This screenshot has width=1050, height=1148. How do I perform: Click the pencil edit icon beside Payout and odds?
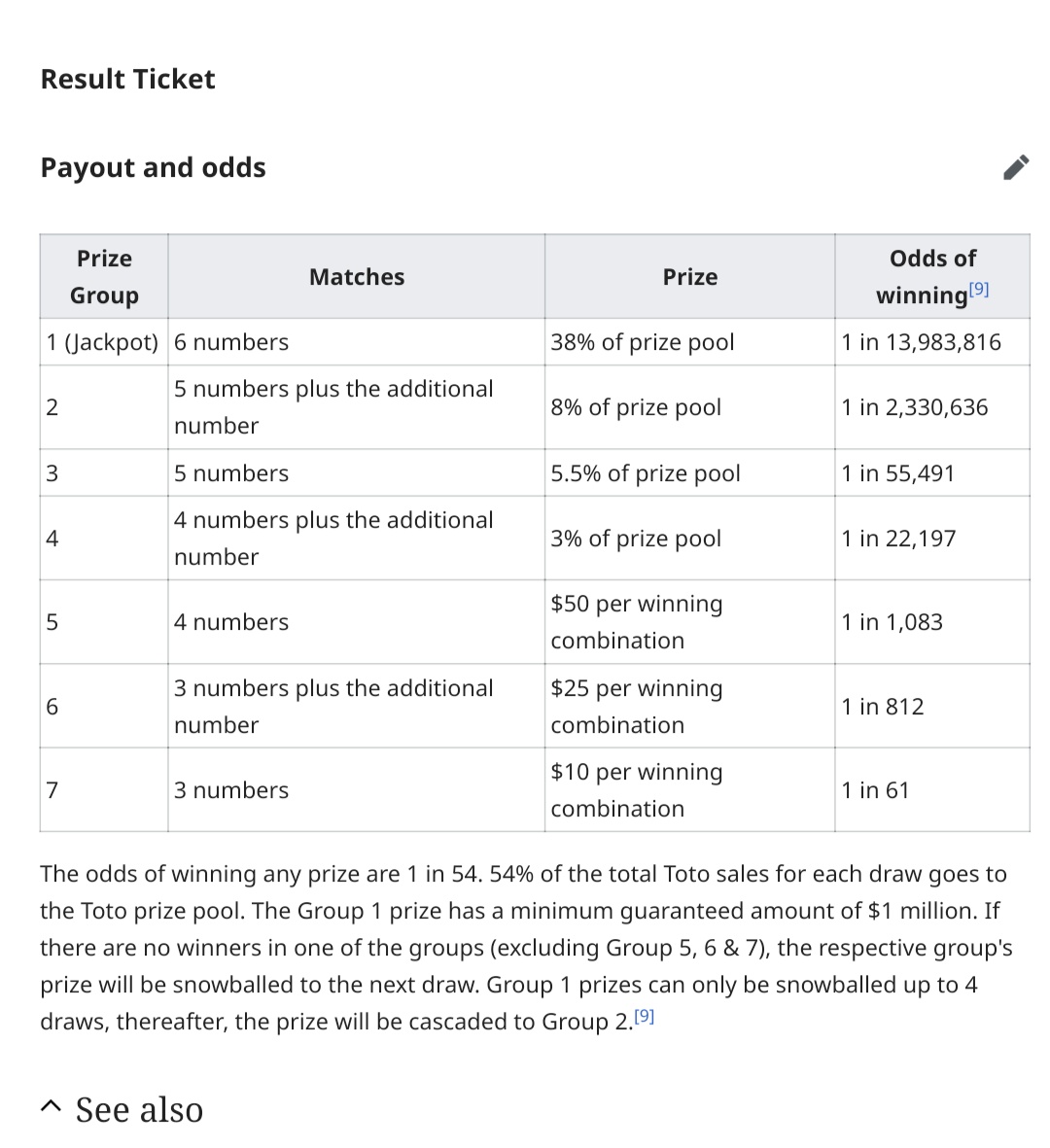tap(1015, 167)
